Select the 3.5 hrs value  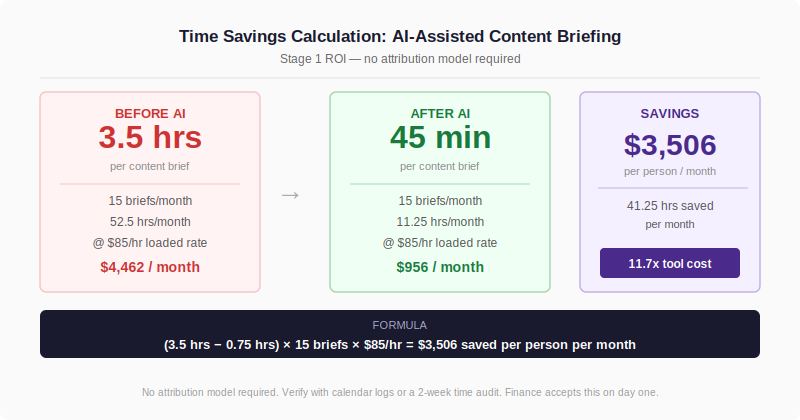click(150, 137)
